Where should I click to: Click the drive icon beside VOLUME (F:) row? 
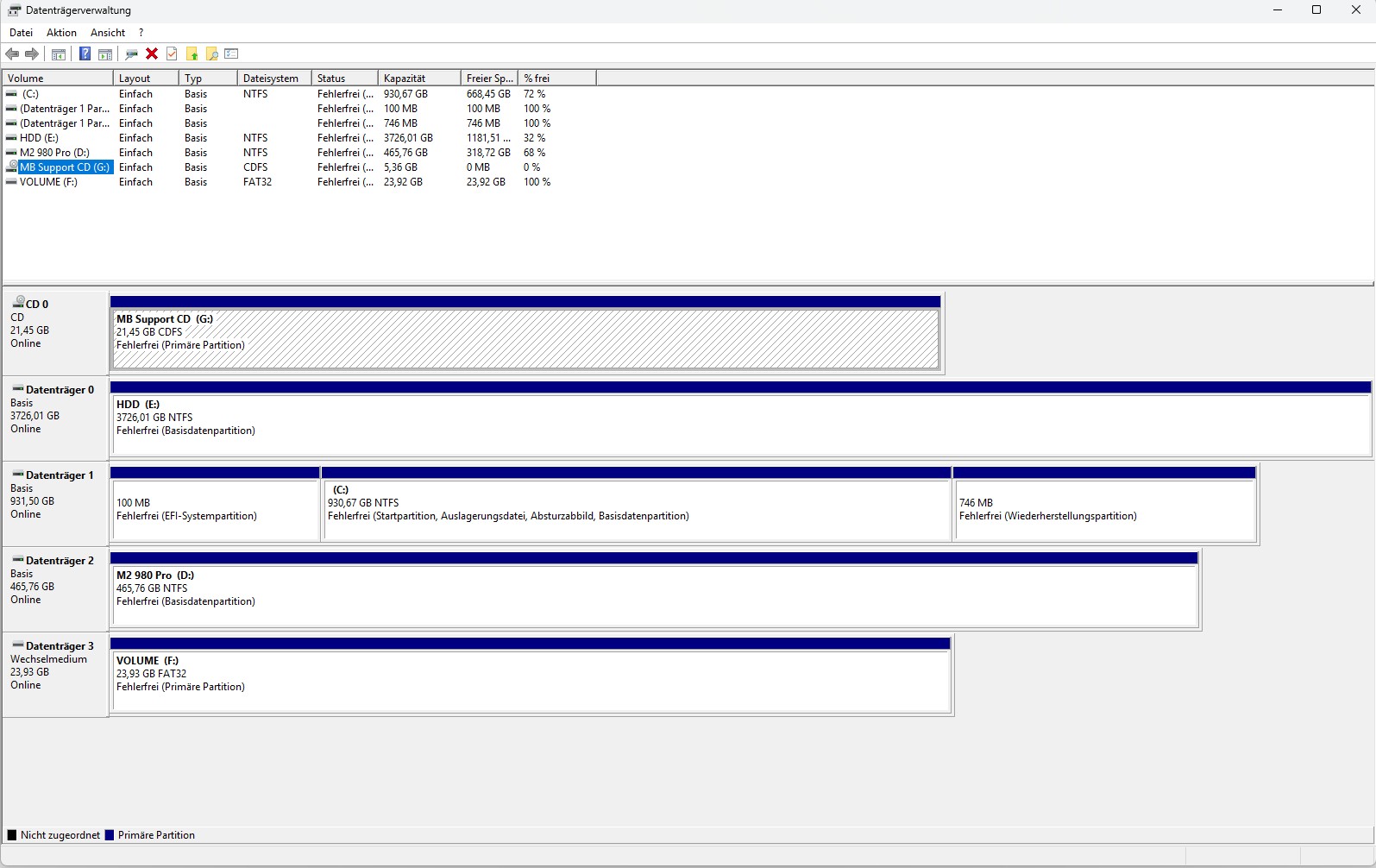coord(11,182)
